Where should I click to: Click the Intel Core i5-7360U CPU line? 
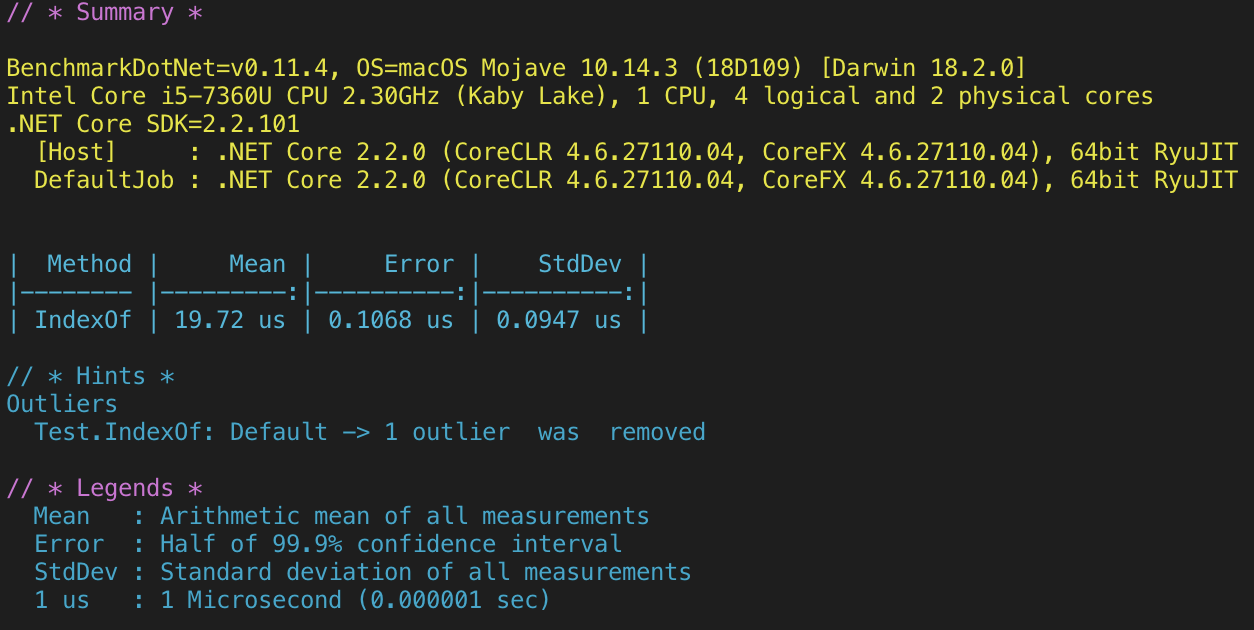pyautogui.click(x=300, y=95)
